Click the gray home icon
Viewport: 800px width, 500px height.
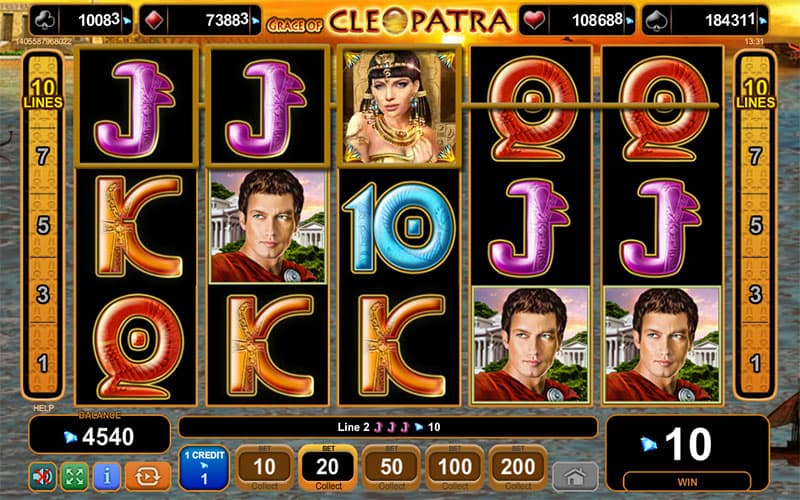coord(575,477)
